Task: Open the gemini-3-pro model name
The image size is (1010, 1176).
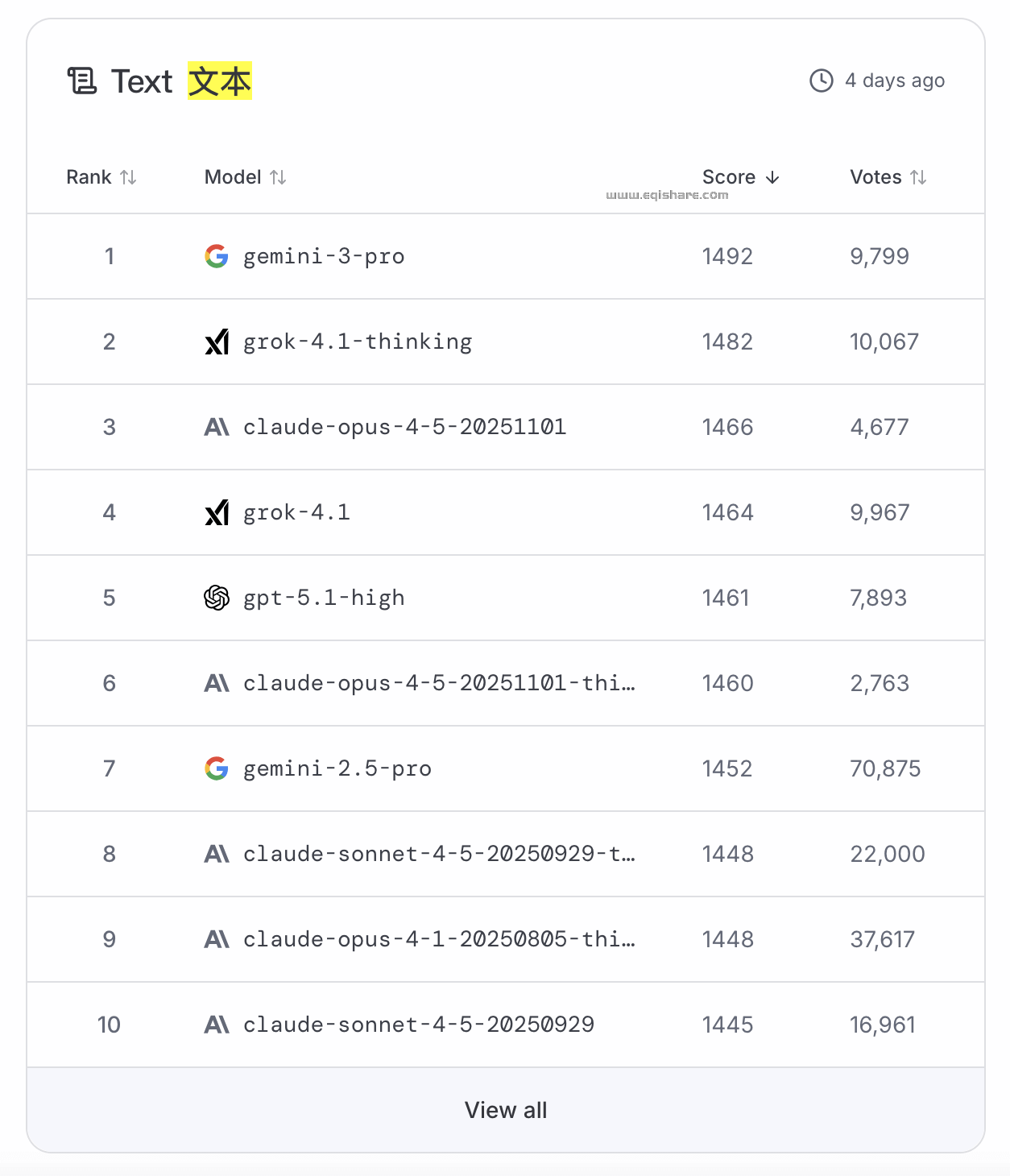Action: [x=324, y=256]
